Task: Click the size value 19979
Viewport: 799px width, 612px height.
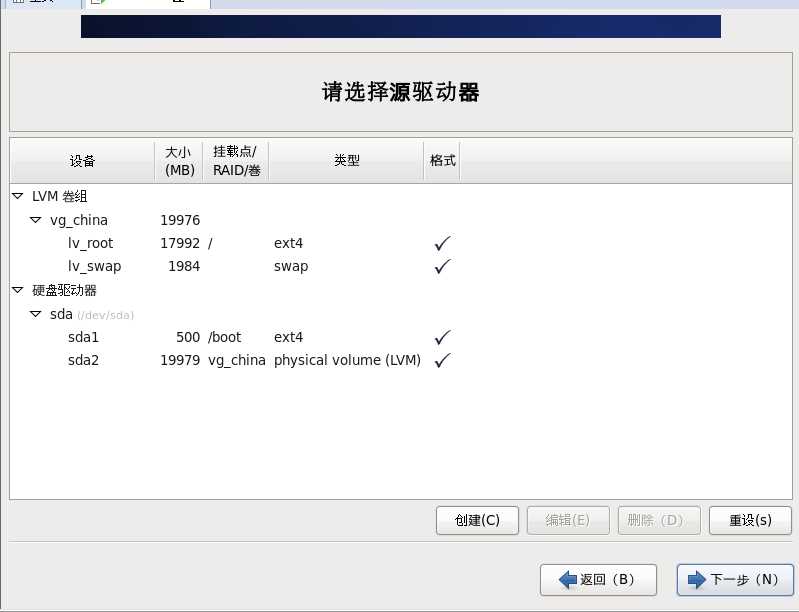Action: click(x=180, y=360)
